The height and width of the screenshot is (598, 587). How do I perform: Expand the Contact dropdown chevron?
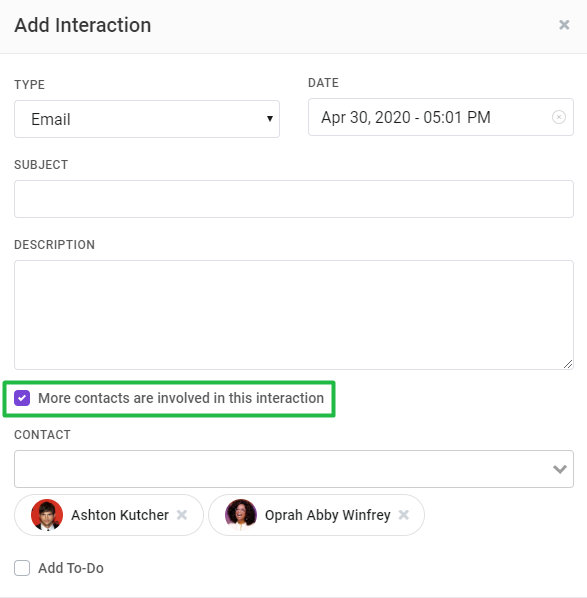(x=560, y=469)
